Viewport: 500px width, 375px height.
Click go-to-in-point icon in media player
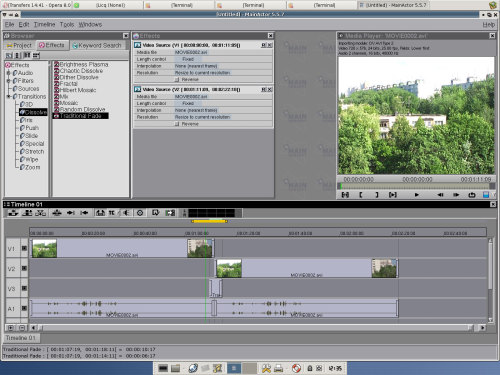[x=345, y=195]
